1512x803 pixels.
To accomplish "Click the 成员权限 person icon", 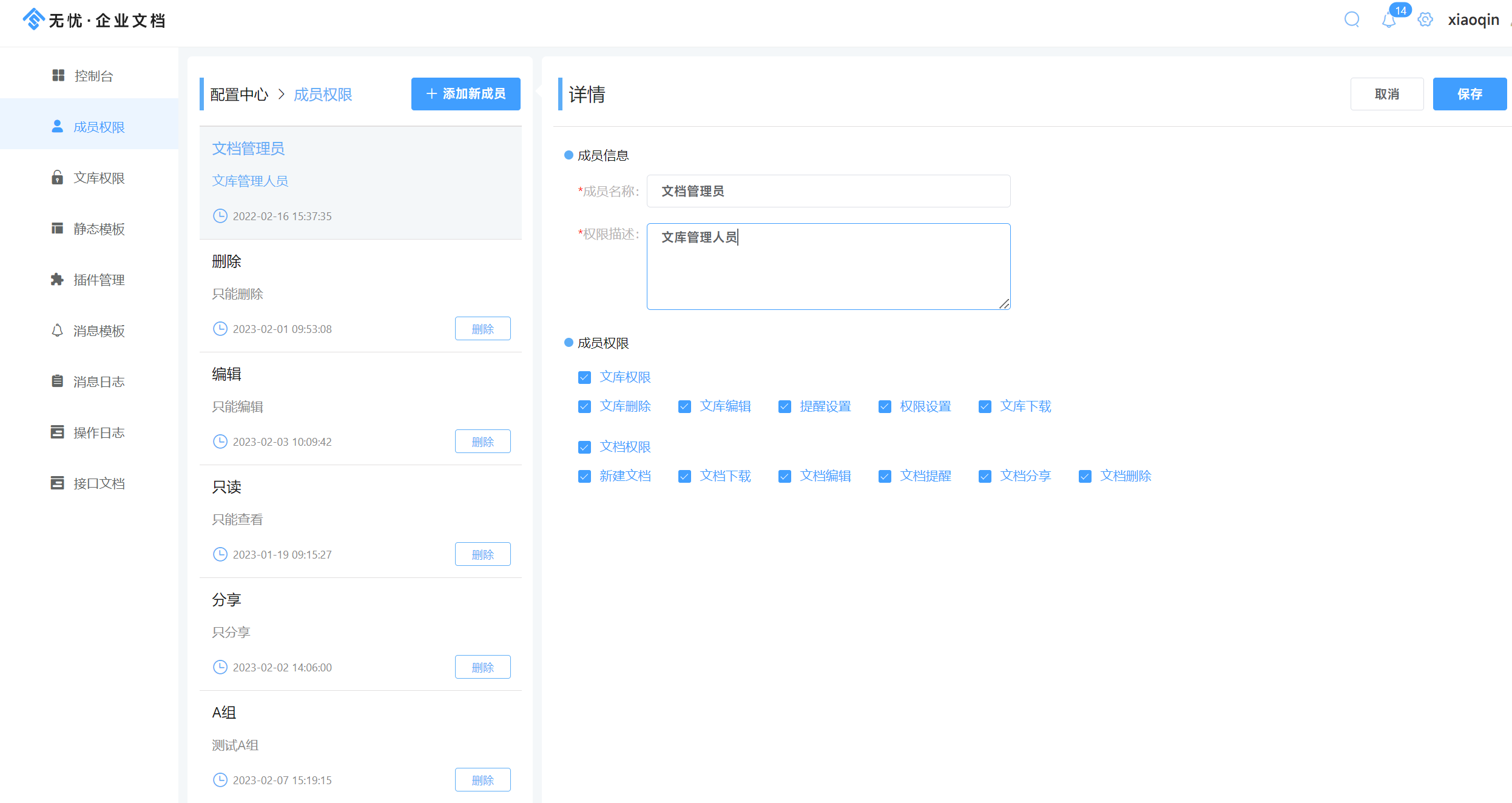I will [x=57, y=126].
